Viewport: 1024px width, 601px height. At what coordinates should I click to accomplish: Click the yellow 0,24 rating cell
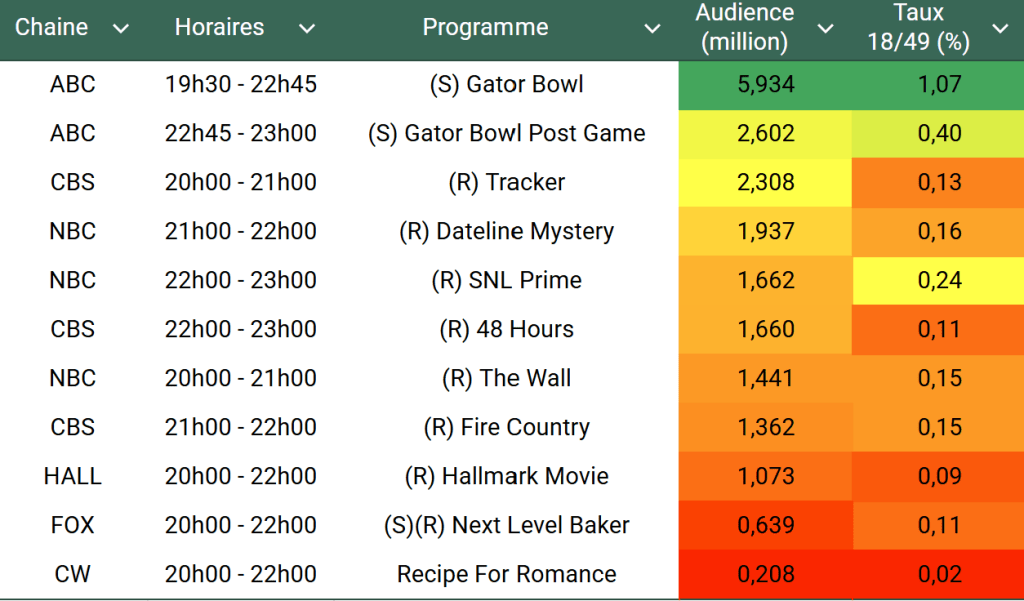click(x=939, y=280)
